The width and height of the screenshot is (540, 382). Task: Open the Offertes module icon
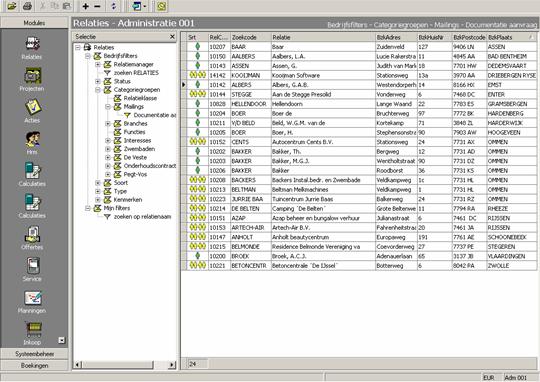(x=33, y=234)
